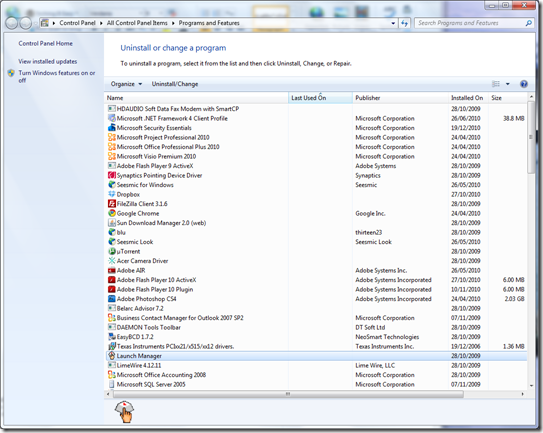The image size is (543, 433).
Task: Click the Adobe AIR icon
Action: coord(112,270)
